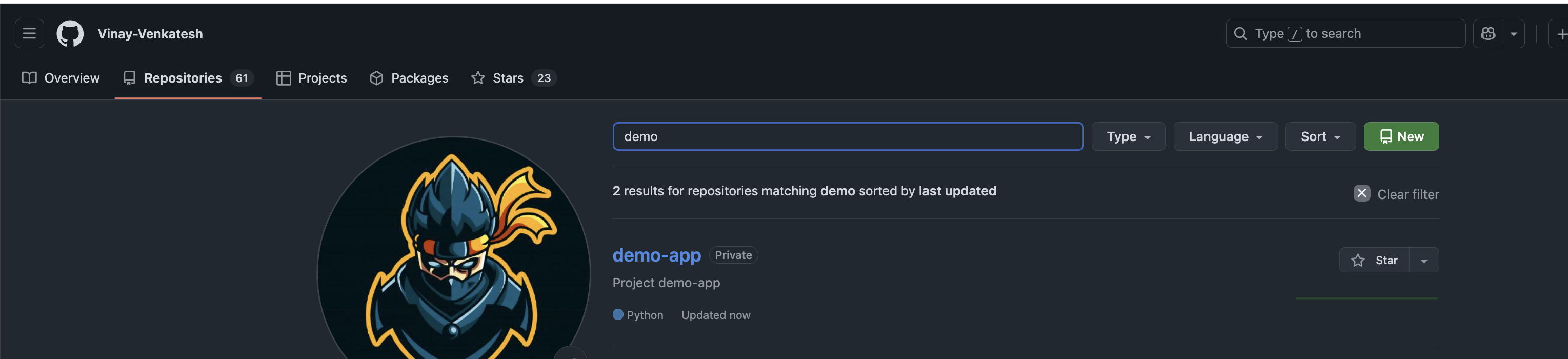Open the Packages tab
Screen dimensions: 1568x359
coord(409,78)
